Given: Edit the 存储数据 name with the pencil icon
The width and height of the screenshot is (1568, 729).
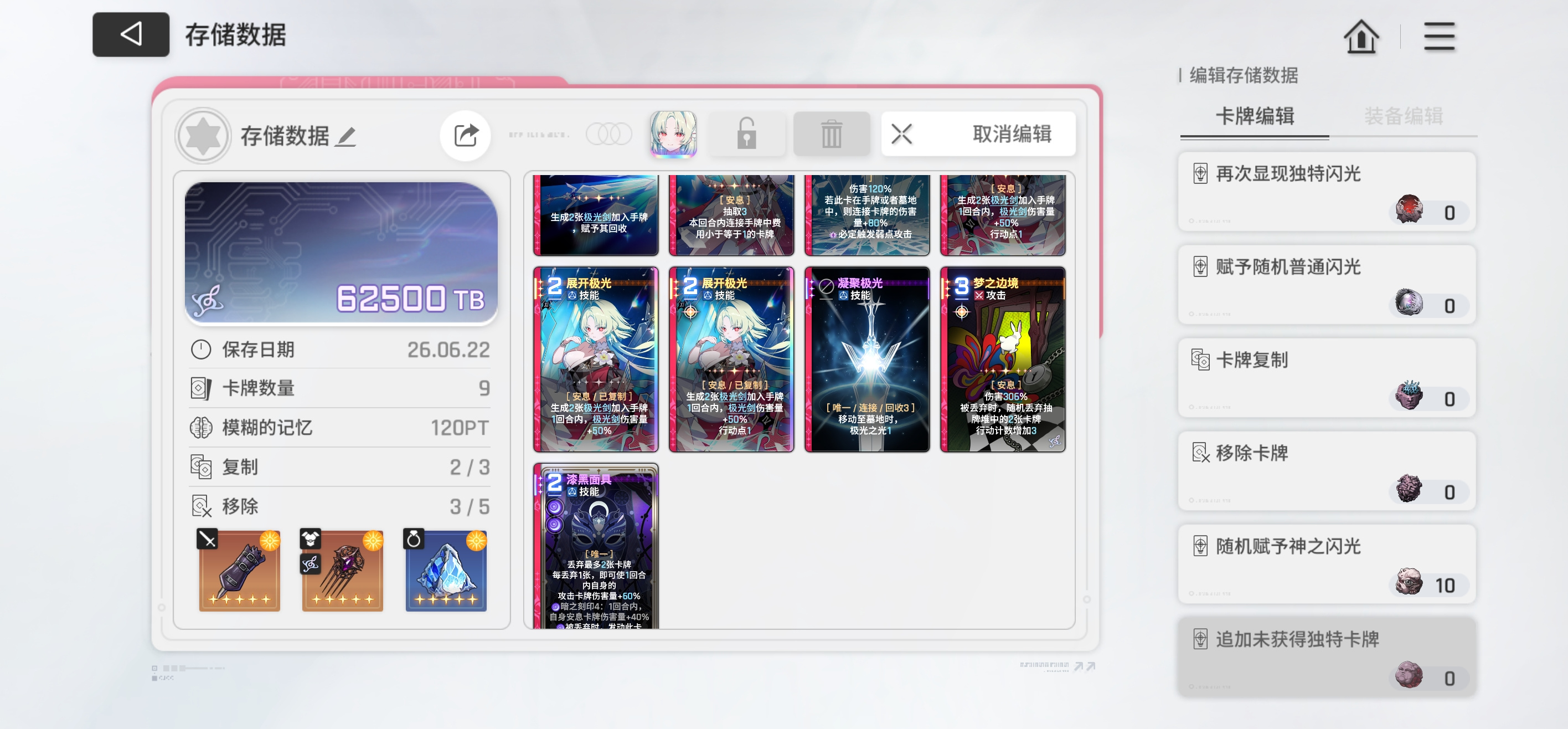Looking at the screenshot, I should coord(347,136).
